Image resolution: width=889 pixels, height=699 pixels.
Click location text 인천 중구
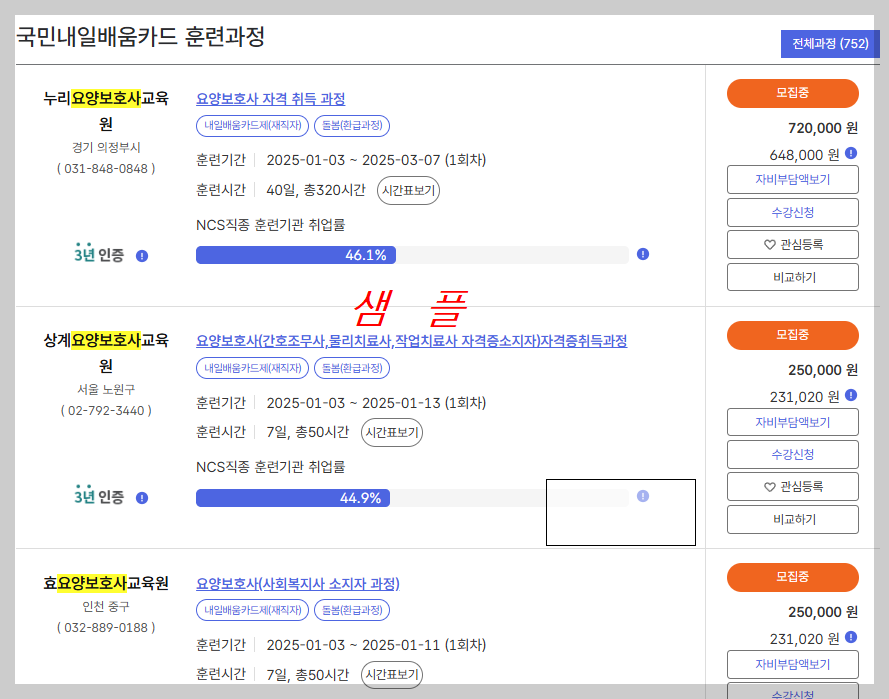pyautogui.click(x=106, y=607)
